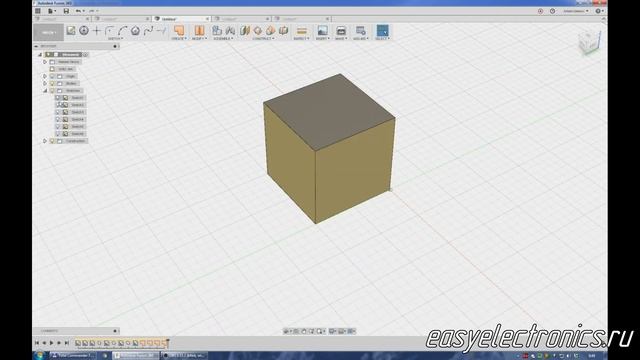Select the Spline sketch tool
The width and height of the screenshot is (640, 360).
coord(148,31)
